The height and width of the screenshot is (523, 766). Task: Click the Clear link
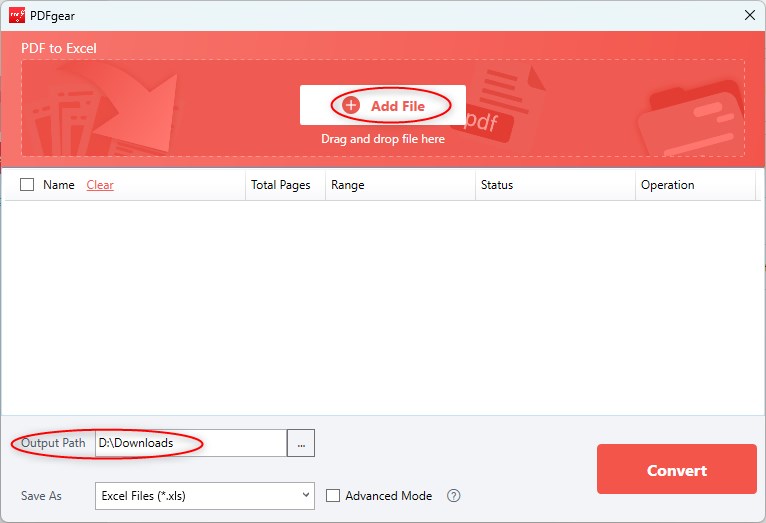click(x=100, y=185)
